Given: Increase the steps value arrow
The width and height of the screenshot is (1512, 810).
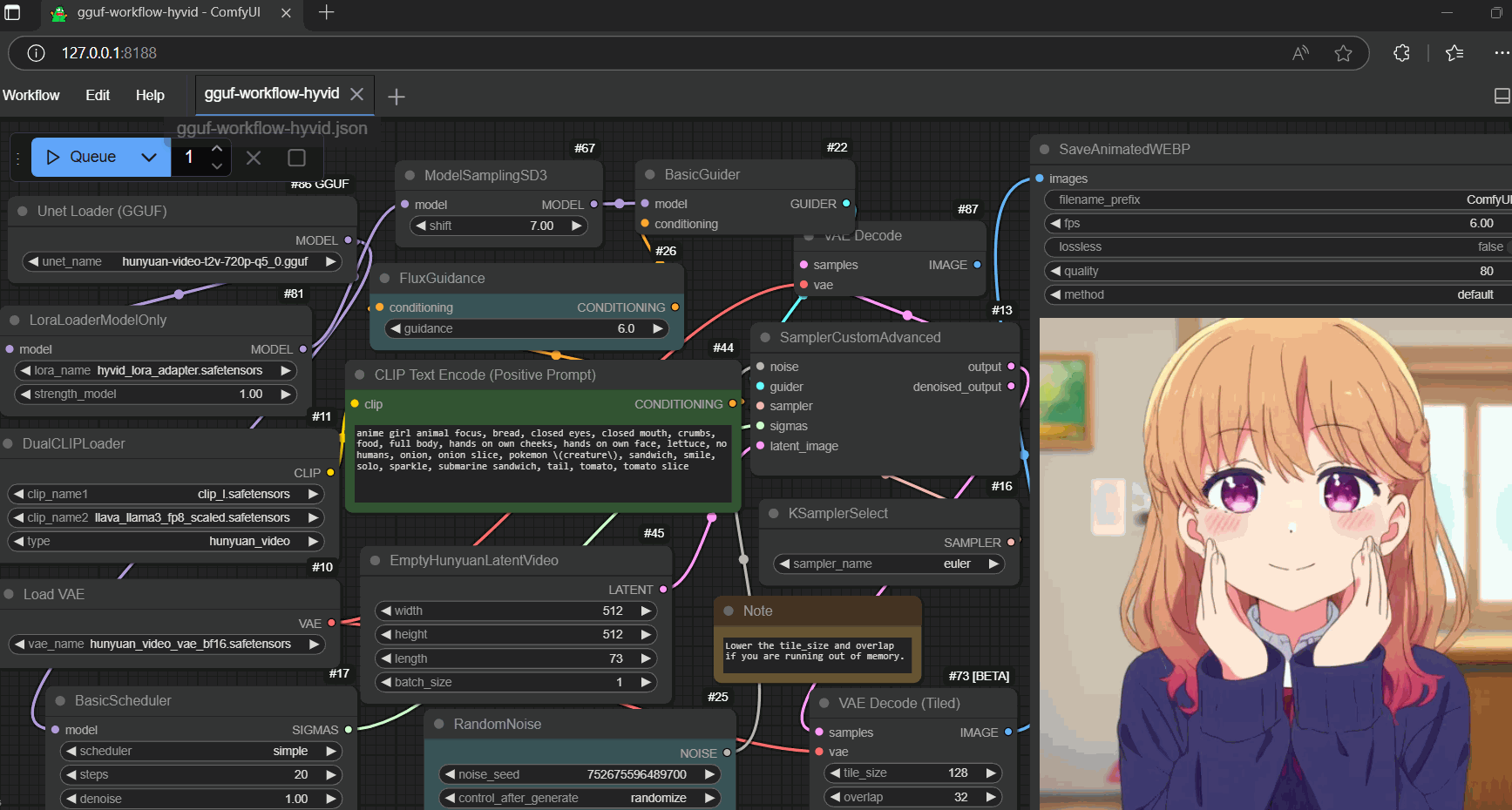Looking at the screenshot, I should 331,774.
